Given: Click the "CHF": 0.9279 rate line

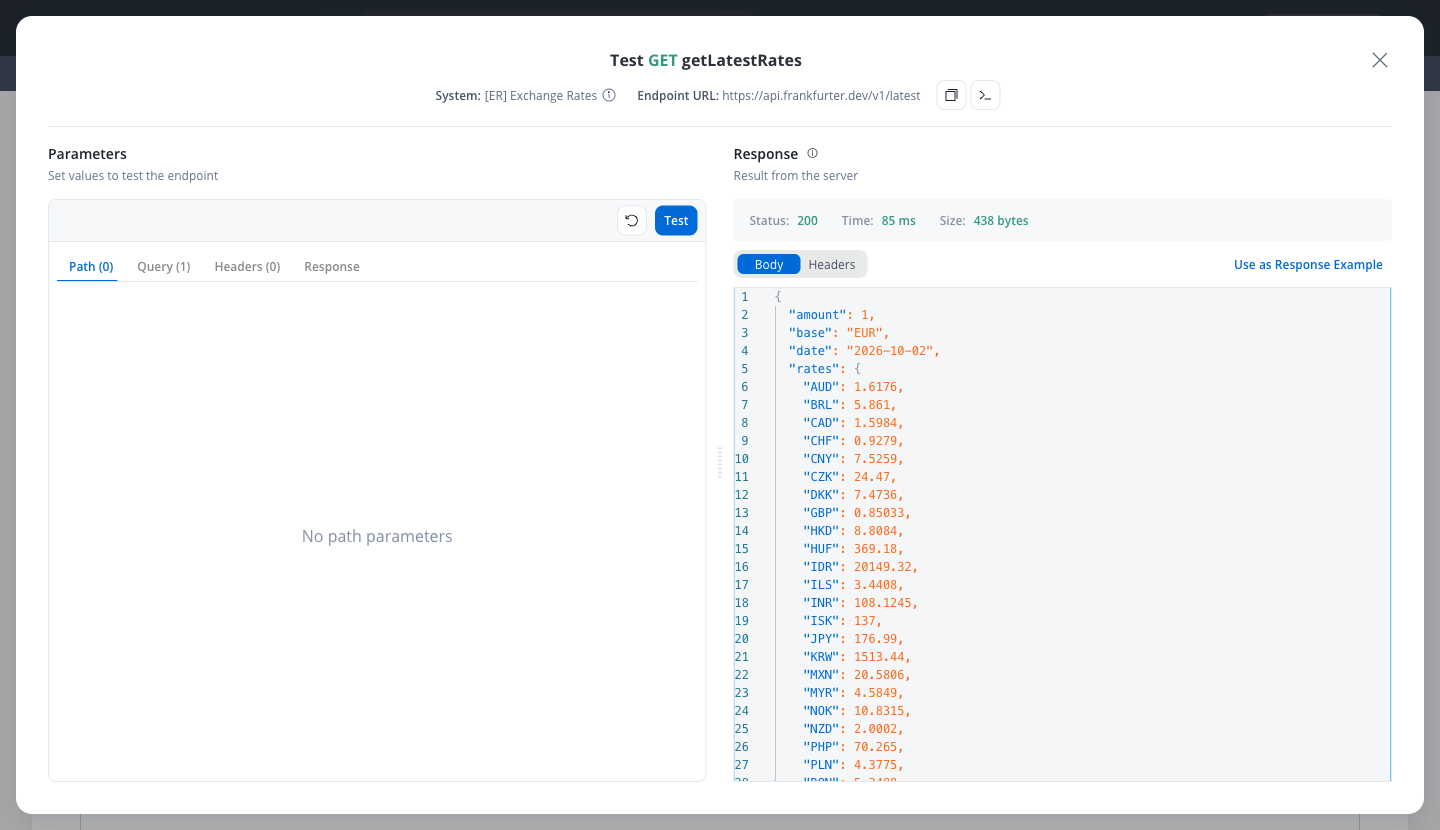Looking at the screenshot, I should tap(853, 441).
